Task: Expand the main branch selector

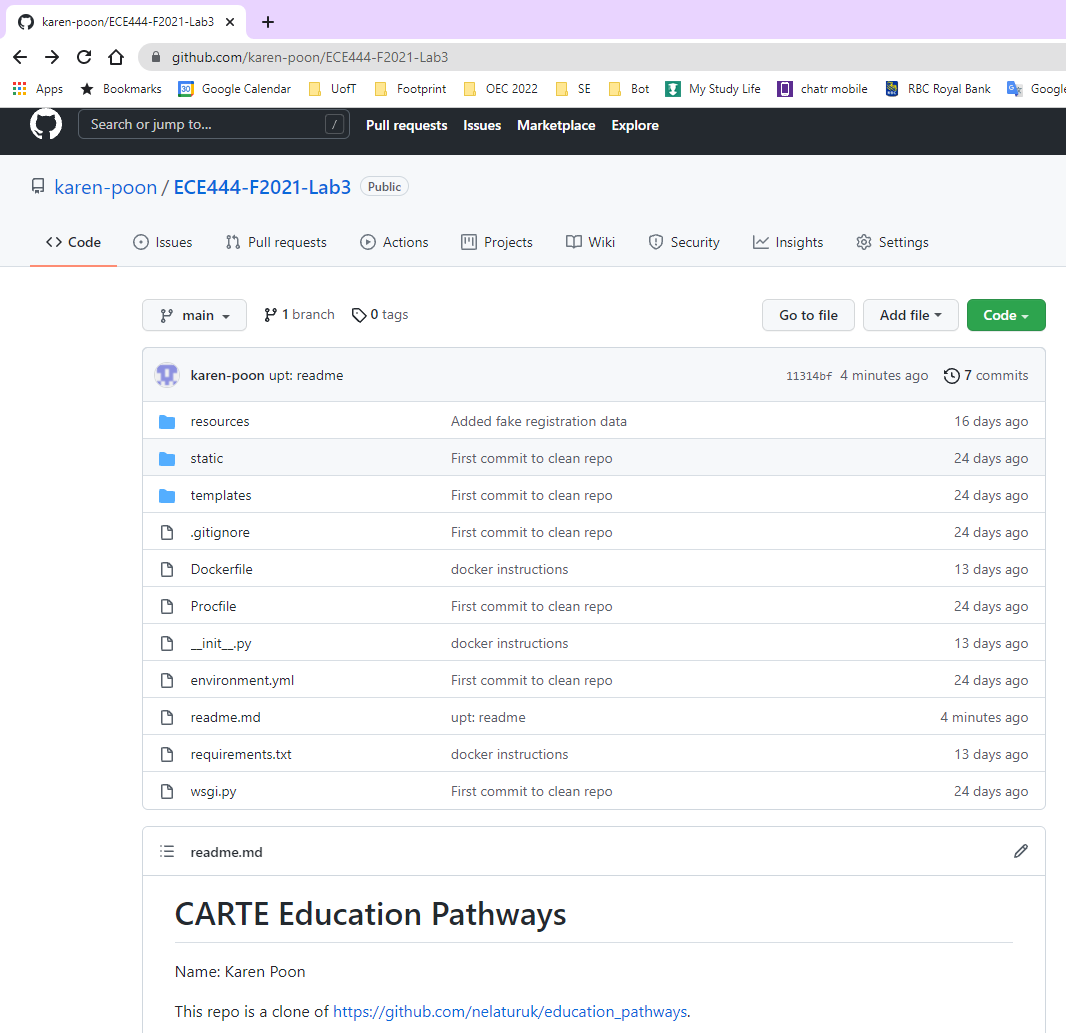Action: pyautogui.click(x=194, y=314)
